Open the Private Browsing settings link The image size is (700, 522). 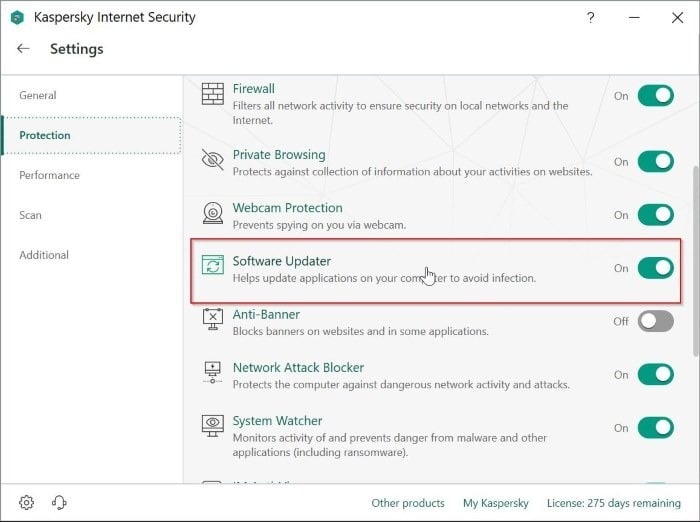pyautogui.click(x=279, y=155)
